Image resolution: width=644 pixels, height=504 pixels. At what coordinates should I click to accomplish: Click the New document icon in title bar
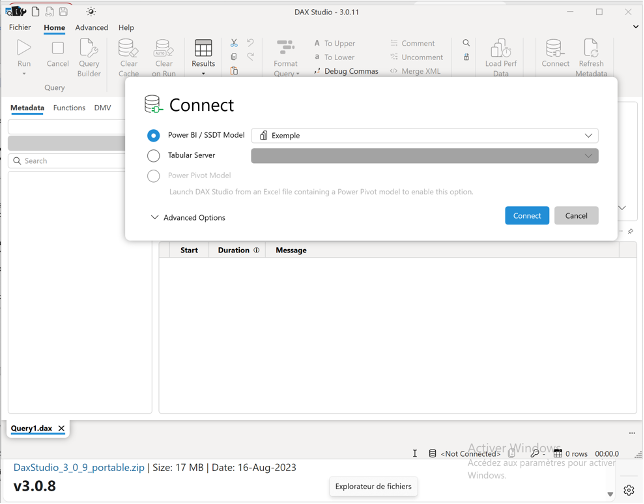click(36, 12)
